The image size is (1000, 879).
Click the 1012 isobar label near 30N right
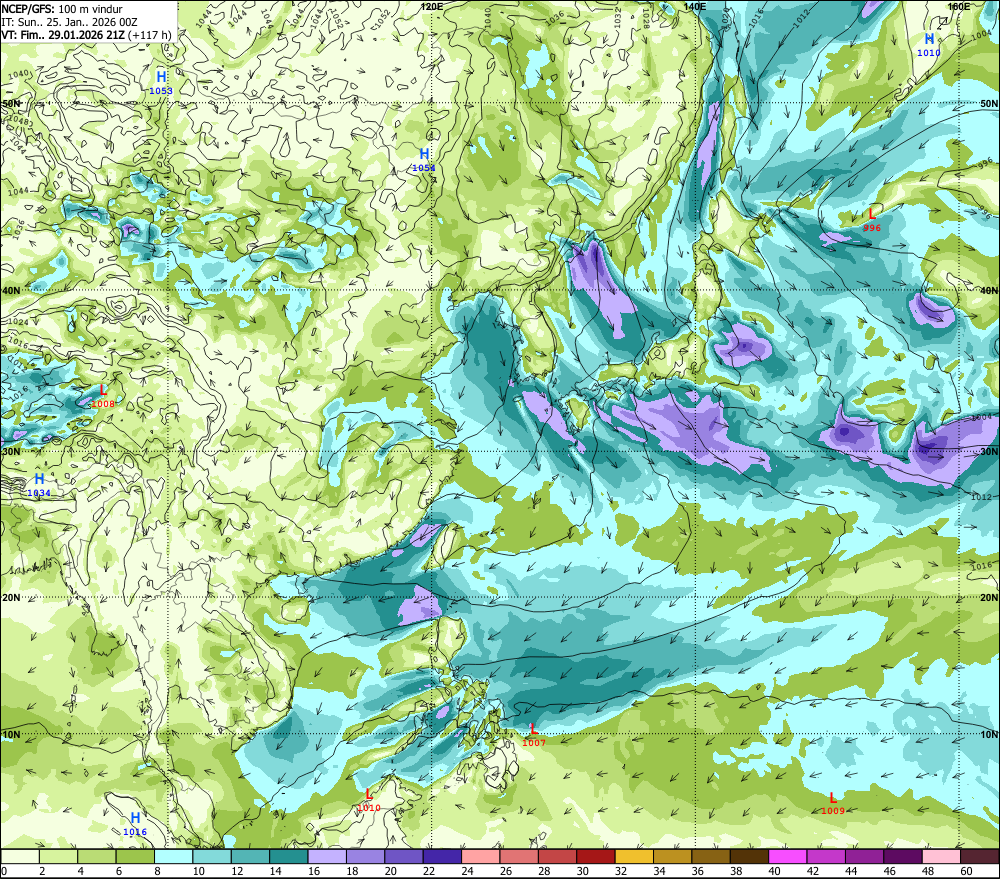pyautogui.click(x=981, y=497)
